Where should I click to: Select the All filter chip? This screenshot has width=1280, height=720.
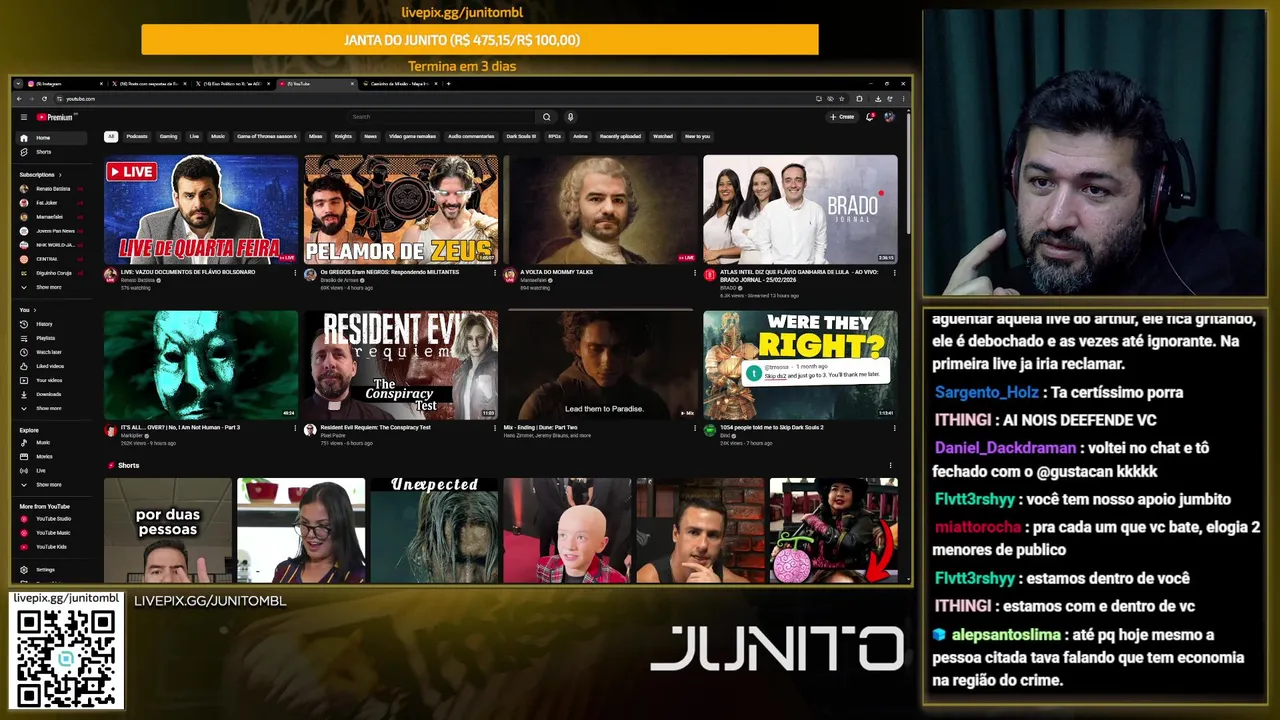click(111, 136)
